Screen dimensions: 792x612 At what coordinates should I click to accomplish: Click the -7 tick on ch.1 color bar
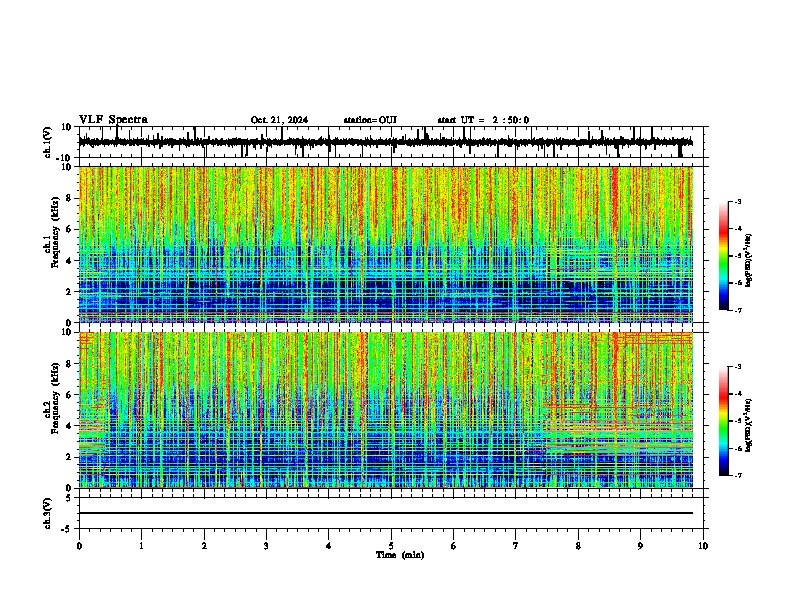[x=737, y=310]
